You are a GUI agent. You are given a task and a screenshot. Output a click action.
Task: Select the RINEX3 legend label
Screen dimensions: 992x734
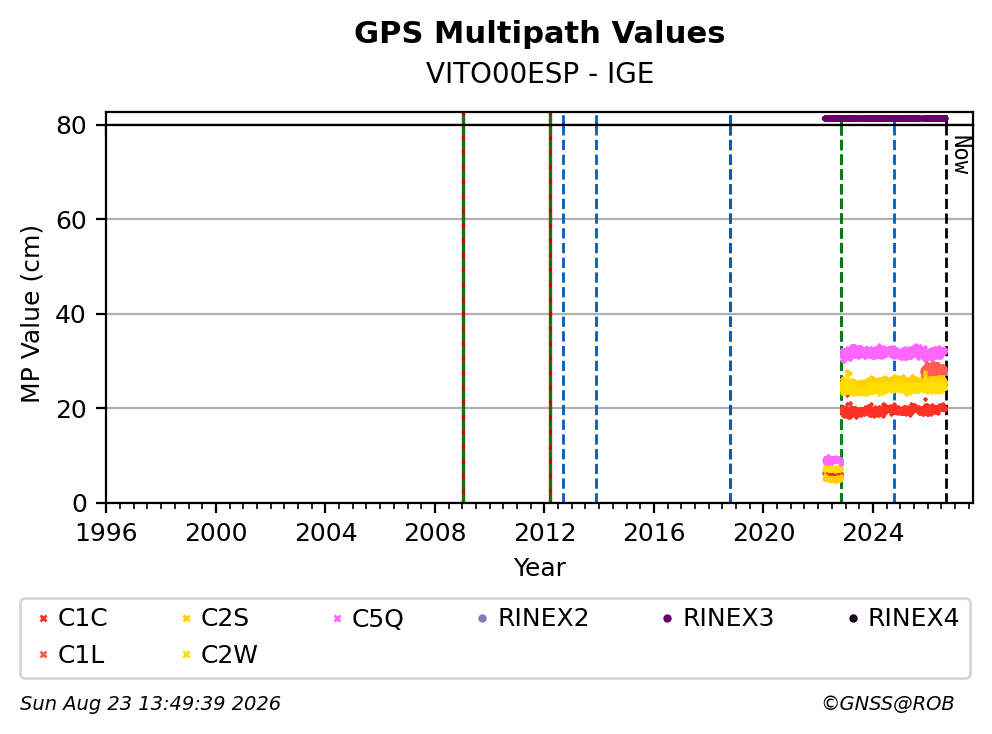point(728,618)
